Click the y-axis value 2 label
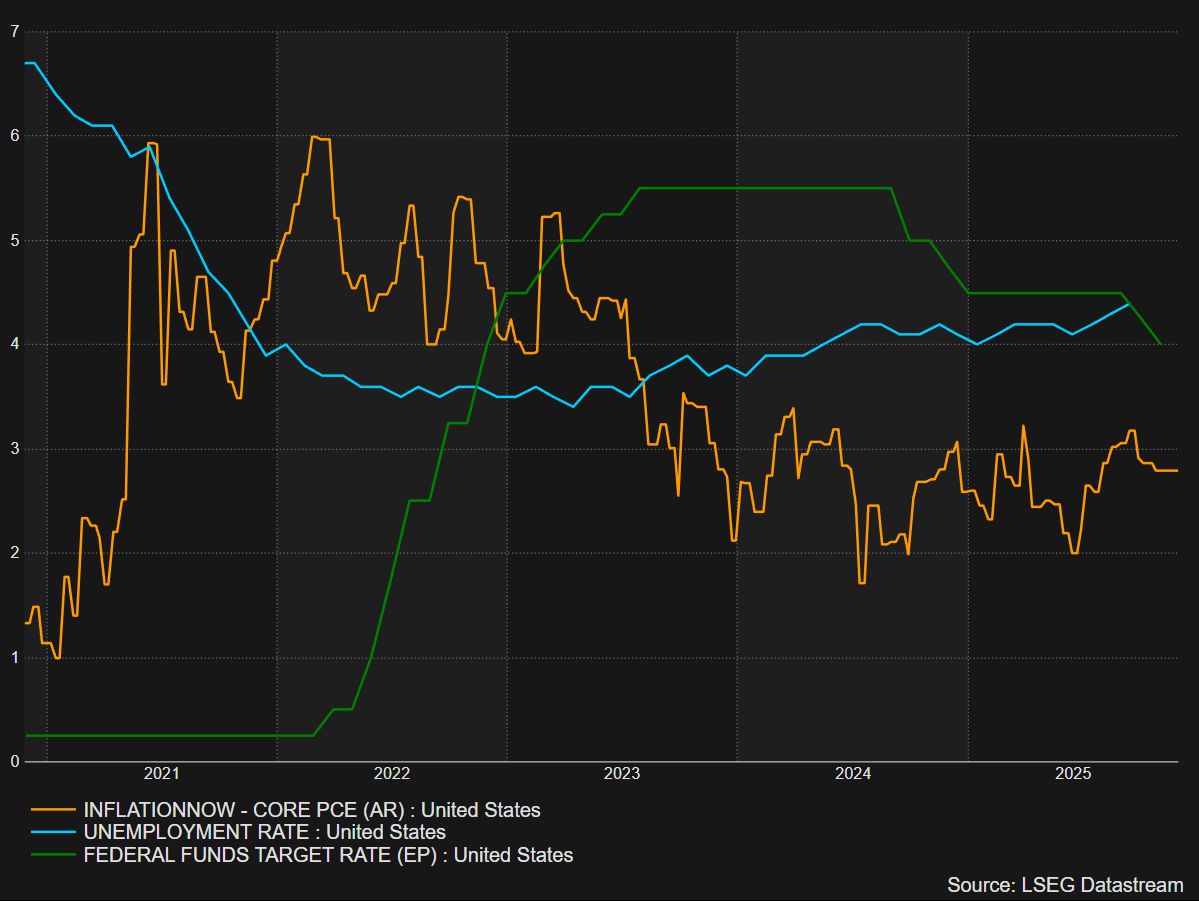1199x901 pixels. click(14, 553)
